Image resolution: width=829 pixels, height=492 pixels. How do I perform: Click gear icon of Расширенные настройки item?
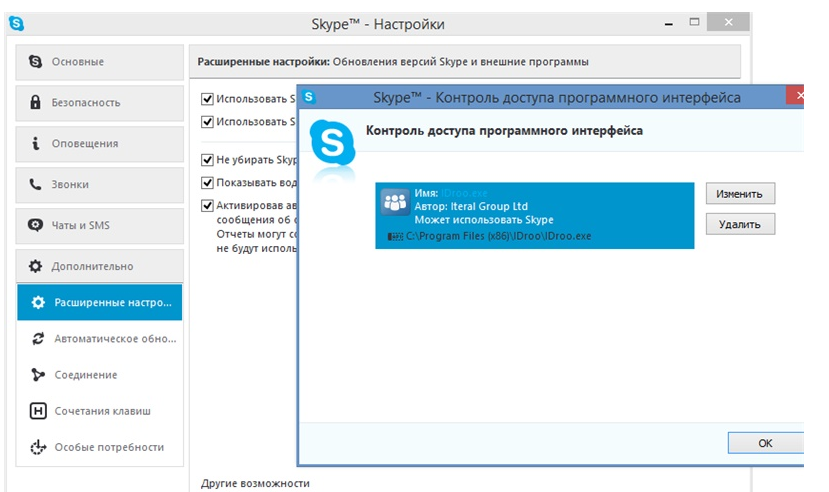(38, 302)
